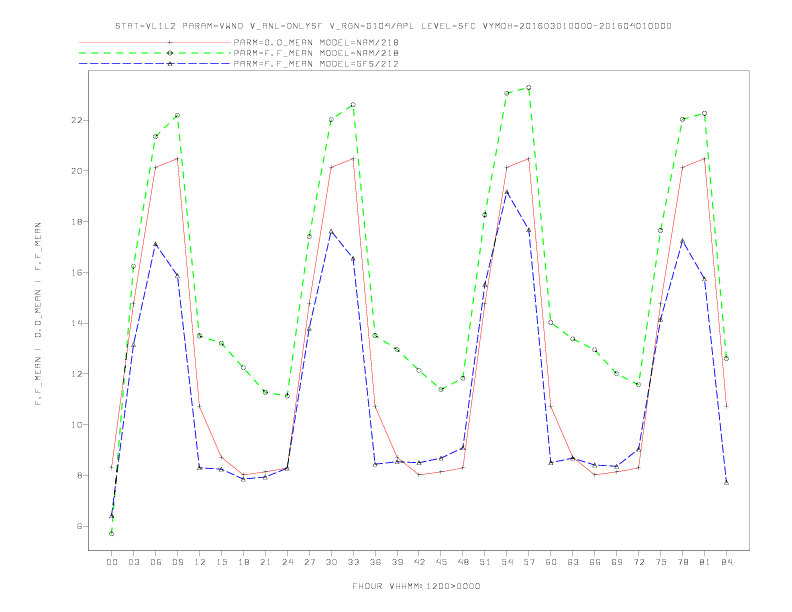792x612 pixels.
Task: Click x-axis tick label 21
Action: click(x=265, y=562)
